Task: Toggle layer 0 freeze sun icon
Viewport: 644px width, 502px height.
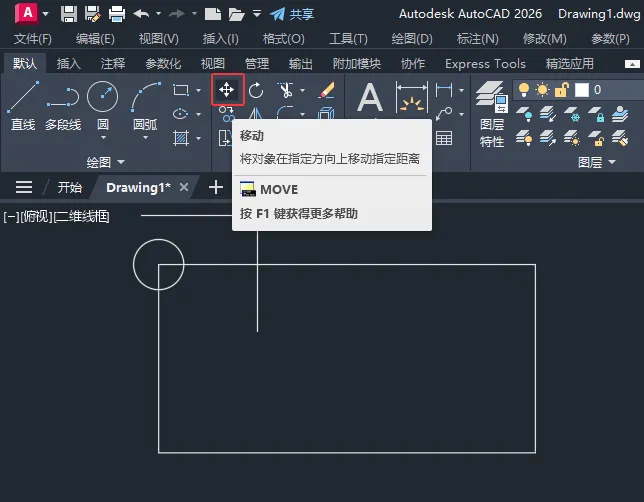Action: pos(543,90)
